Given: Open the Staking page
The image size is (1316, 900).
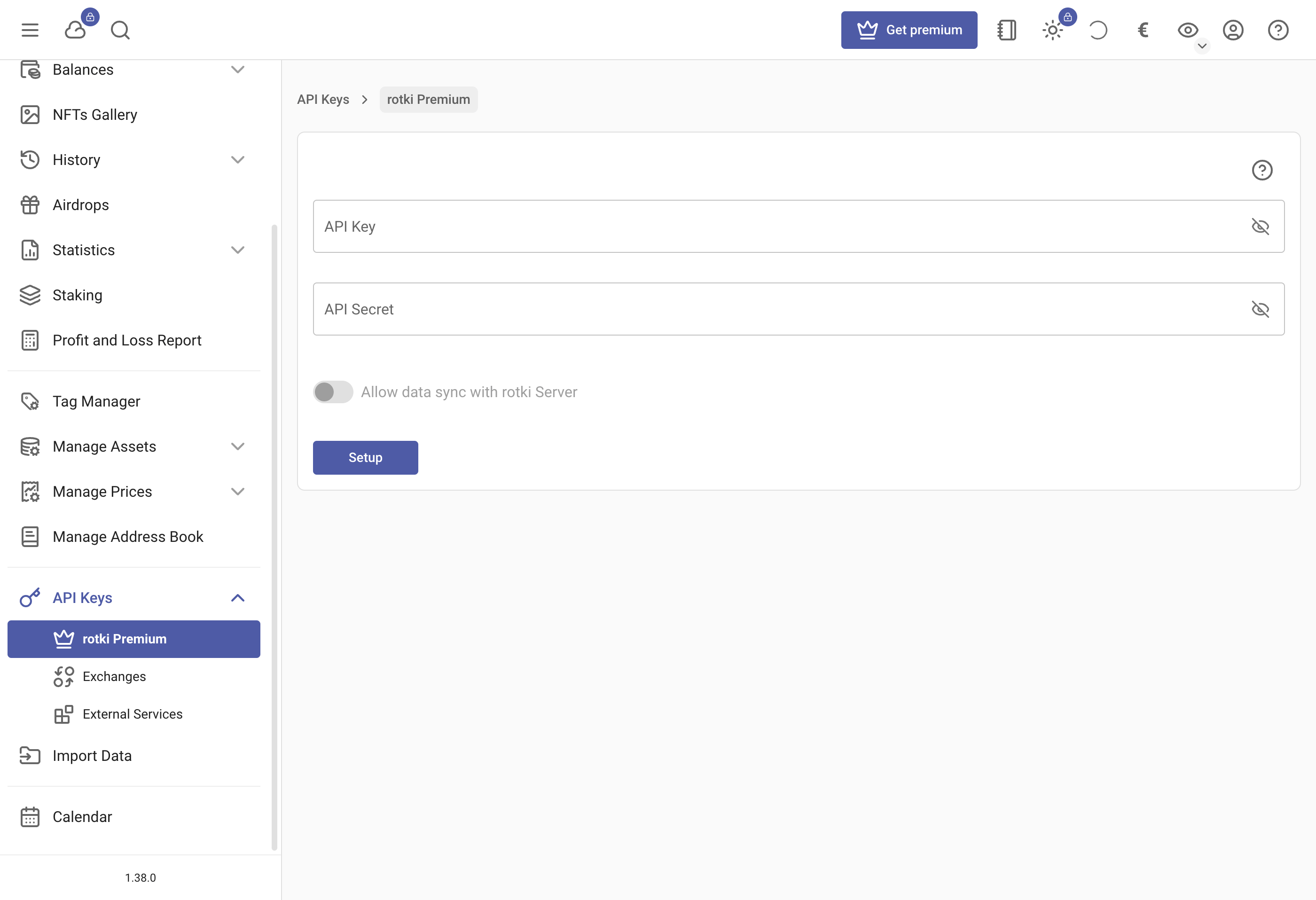Looking at the screenshot, I should coord(133,295).
